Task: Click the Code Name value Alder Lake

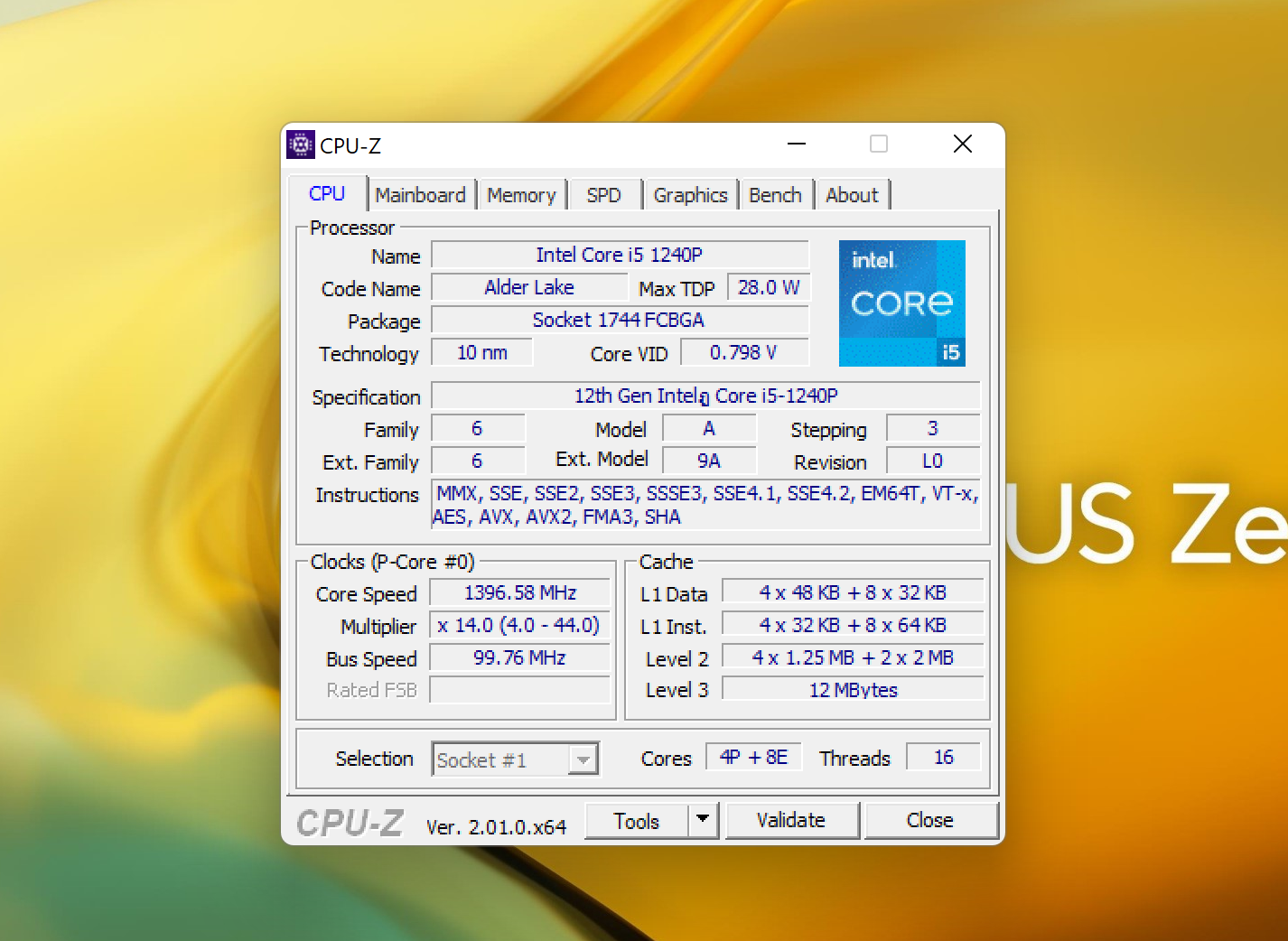Action: [529, 288]
